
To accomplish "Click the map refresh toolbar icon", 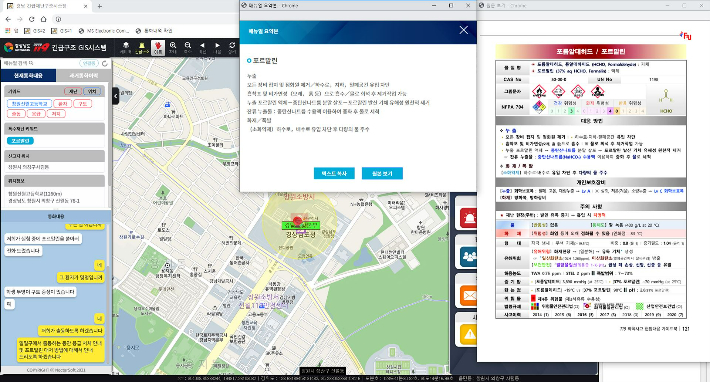I will 232,47.
